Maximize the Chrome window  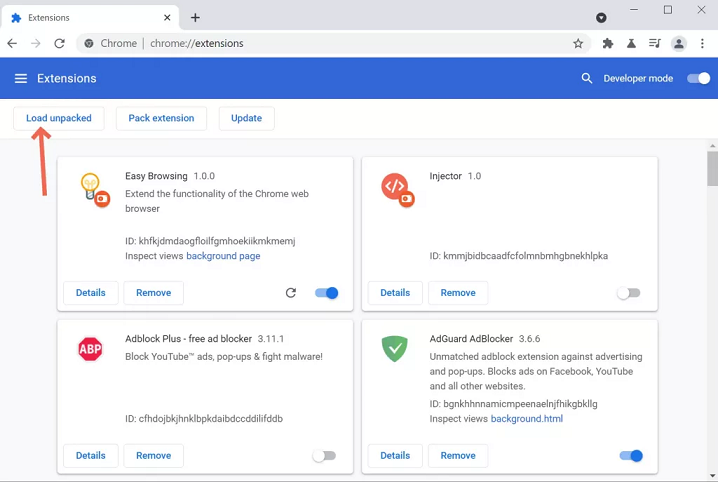coord(668,10)
